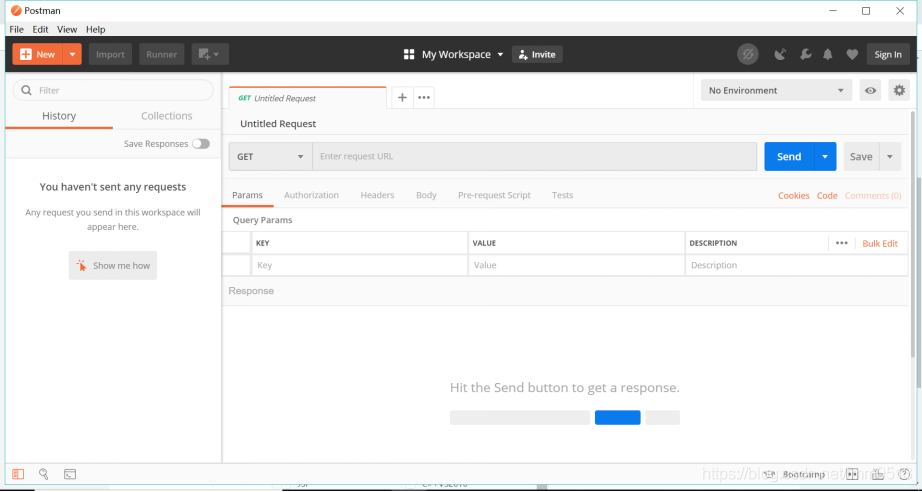Open the capture requests satellite icon
The height and width of the screenshot is (492, 922).
point(780,54)
